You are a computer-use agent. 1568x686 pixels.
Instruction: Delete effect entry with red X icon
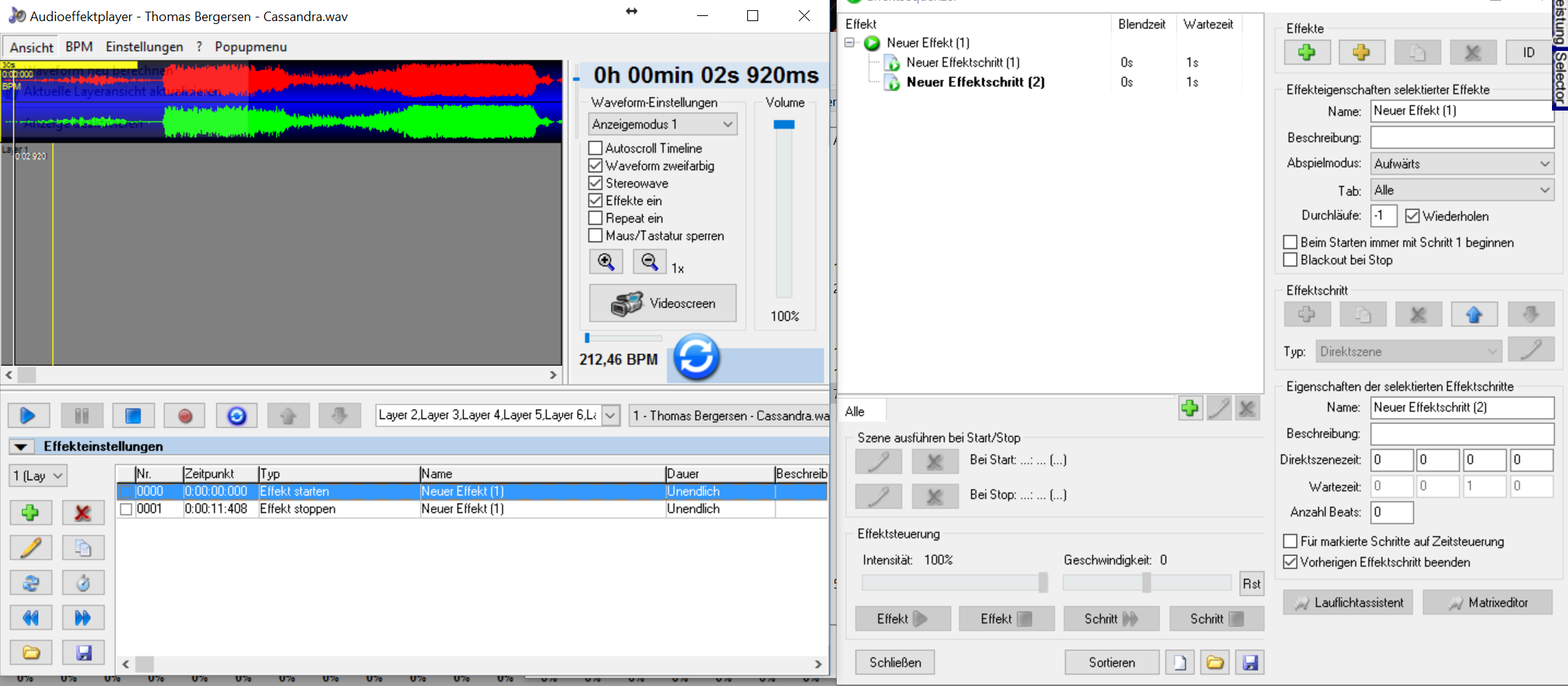tap(82, 512)
